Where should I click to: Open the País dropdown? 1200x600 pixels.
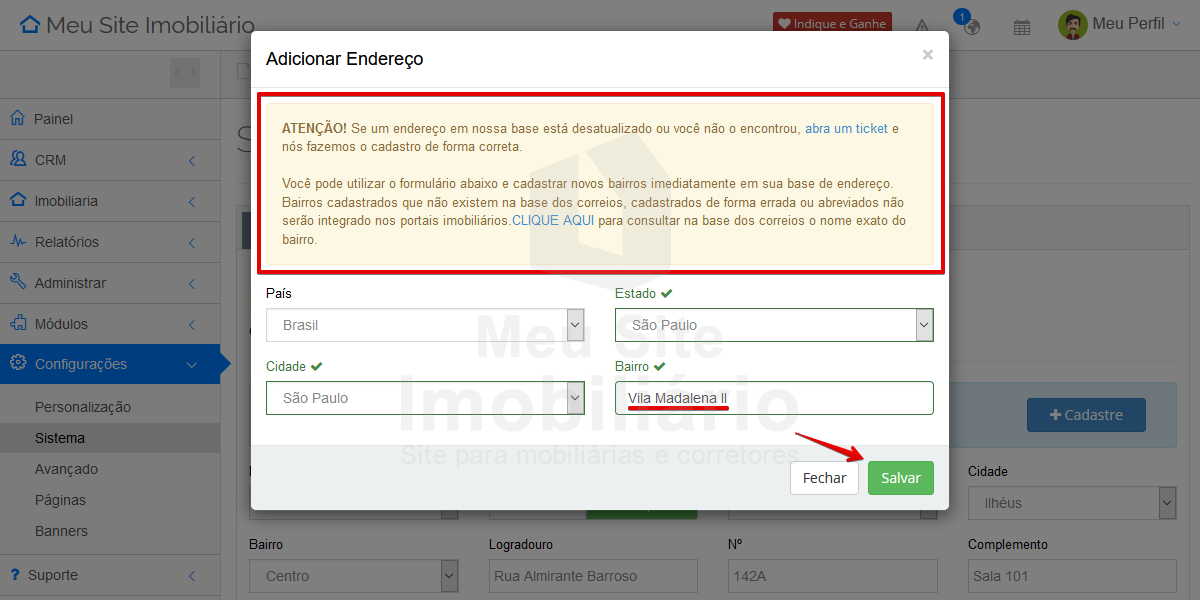(425, 325)
